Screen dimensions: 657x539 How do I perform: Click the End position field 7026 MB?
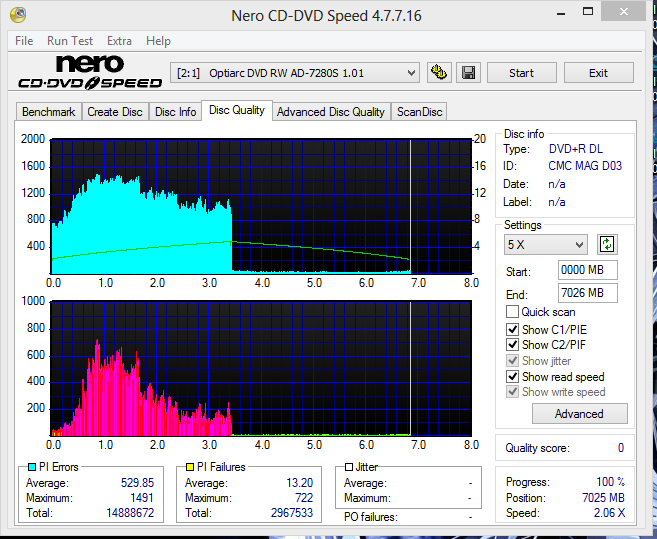587,293
